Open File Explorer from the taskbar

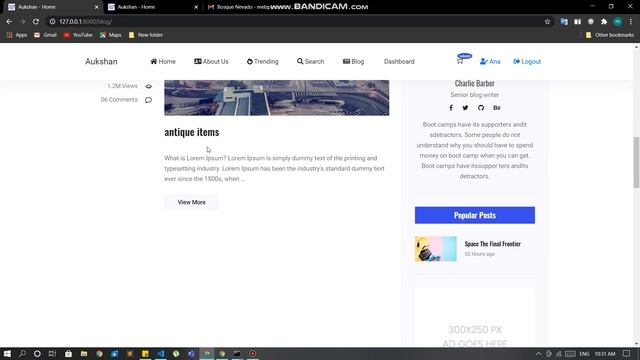point(84,353)
